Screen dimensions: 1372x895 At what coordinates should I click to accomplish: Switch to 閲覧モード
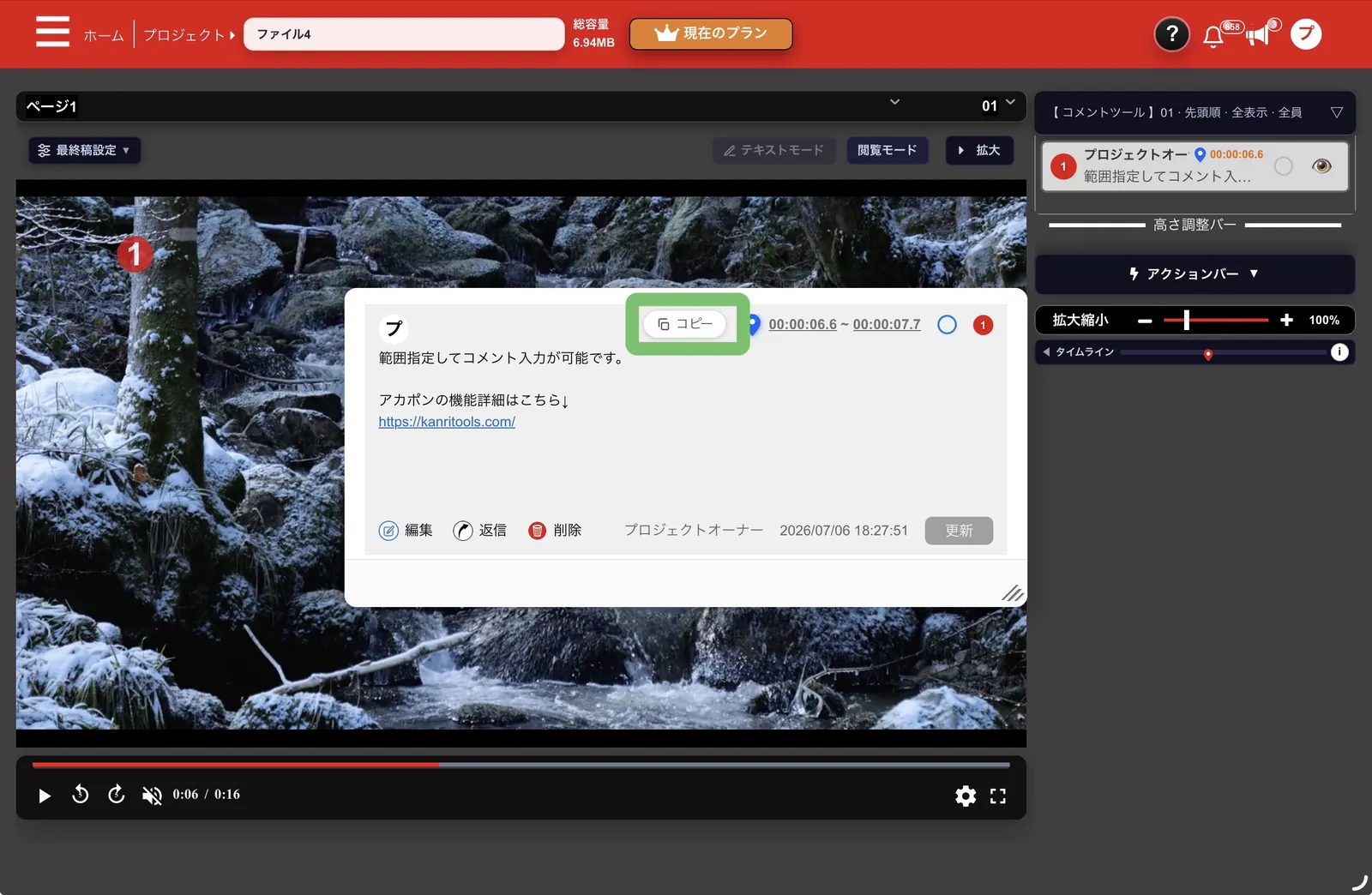pyautogui.click(x=887, y=150)
